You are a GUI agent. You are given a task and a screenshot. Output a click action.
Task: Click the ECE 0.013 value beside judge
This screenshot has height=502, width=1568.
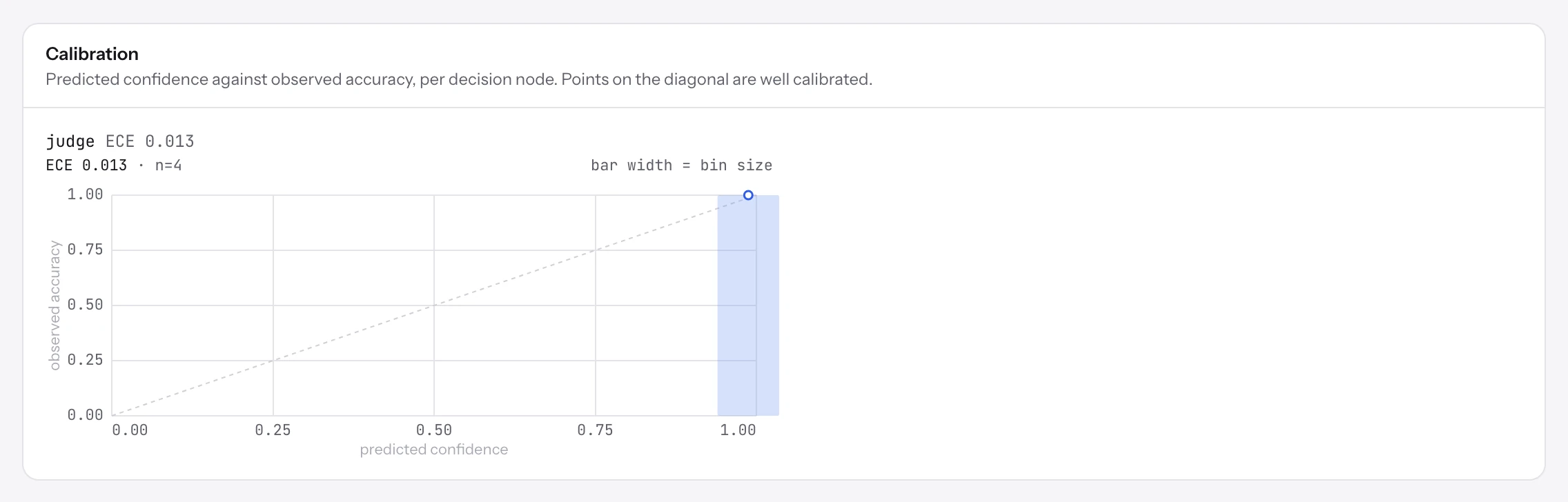150,141
